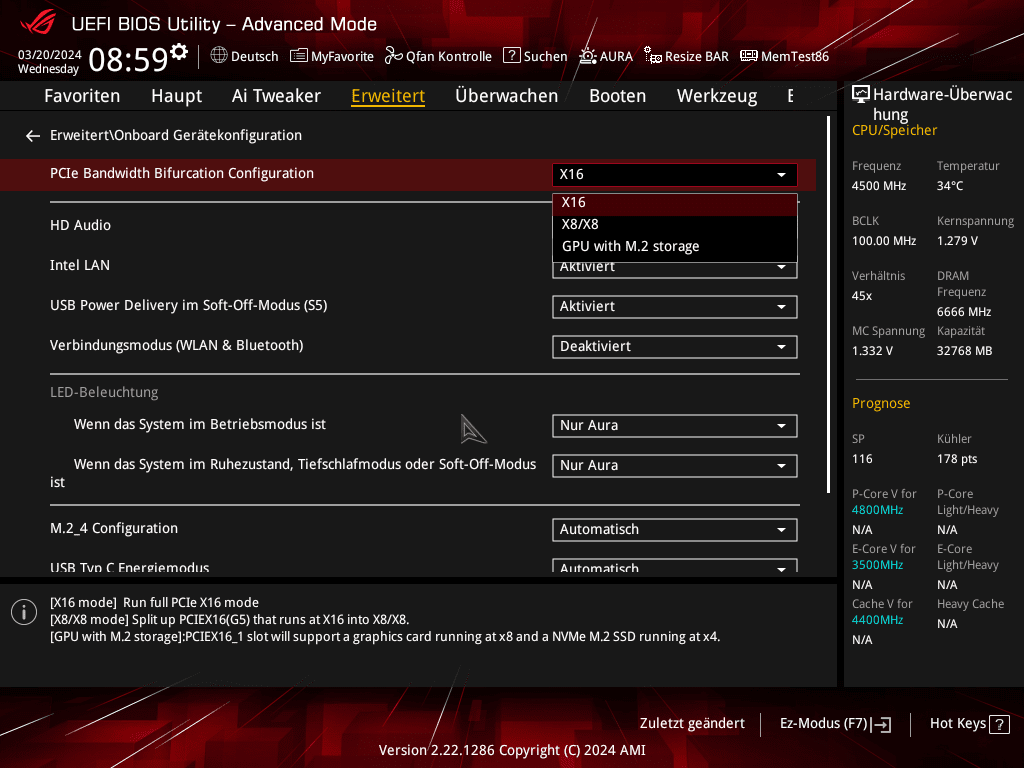Screen dimensions: 1024x768
Task: Open the PCIe Bandwidth Bifurcation dropdown
Action: pos(675,174)
